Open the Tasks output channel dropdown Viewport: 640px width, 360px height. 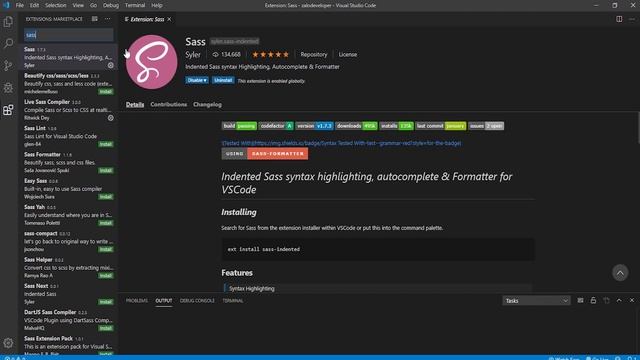(536, 300)
